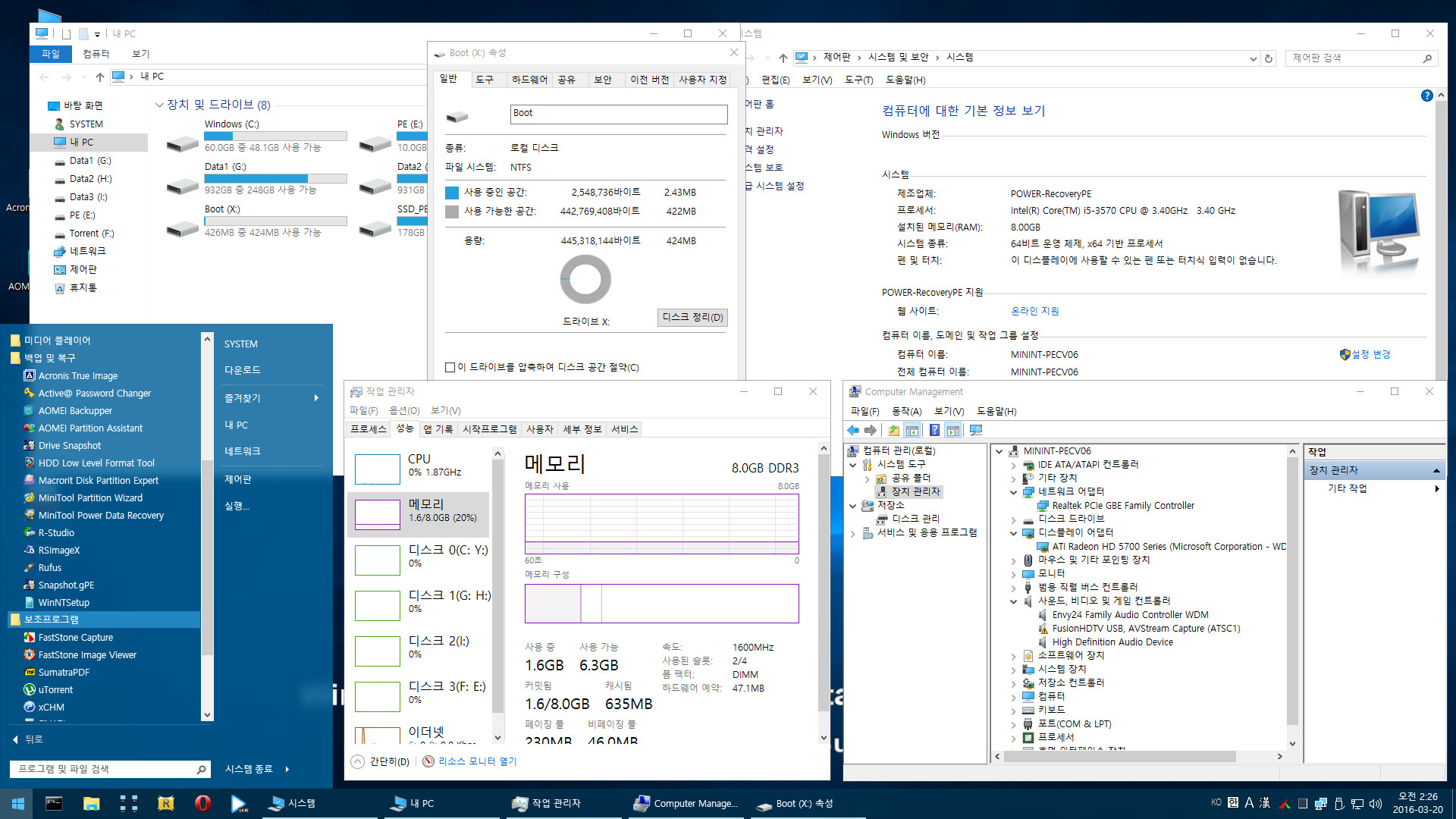
Task: Open the 옵션(O) menu in Task Manager
Action: pos(404,410)
